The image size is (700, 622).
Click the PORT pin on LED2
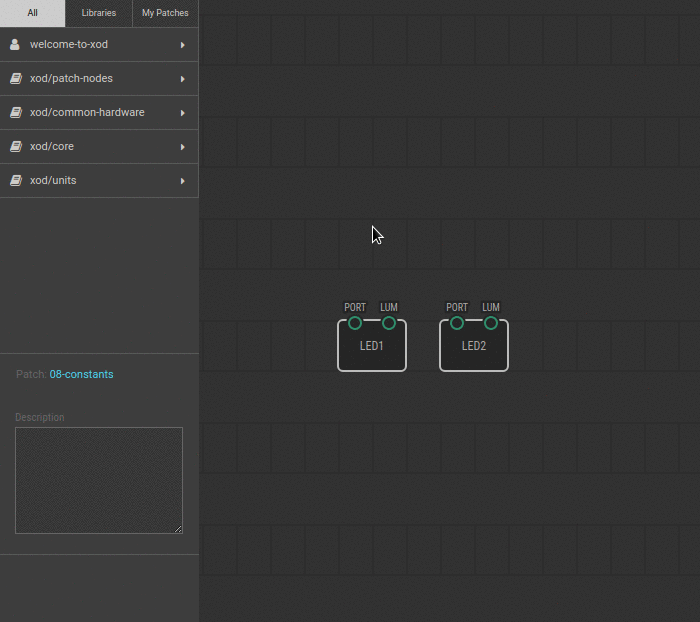click(x=457, y=323)
